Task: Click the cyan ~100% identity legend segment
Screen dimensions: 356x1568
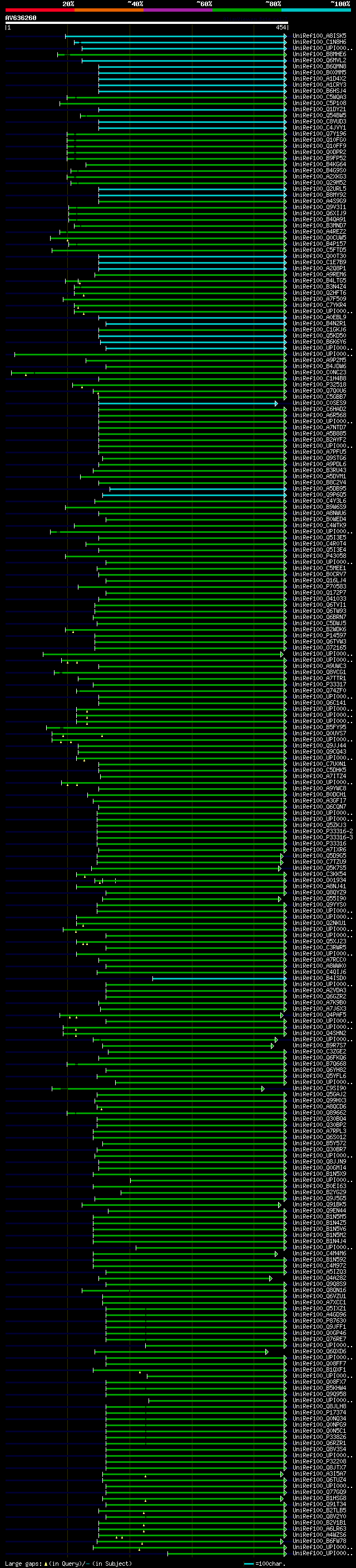Action: tap(316, 10)
